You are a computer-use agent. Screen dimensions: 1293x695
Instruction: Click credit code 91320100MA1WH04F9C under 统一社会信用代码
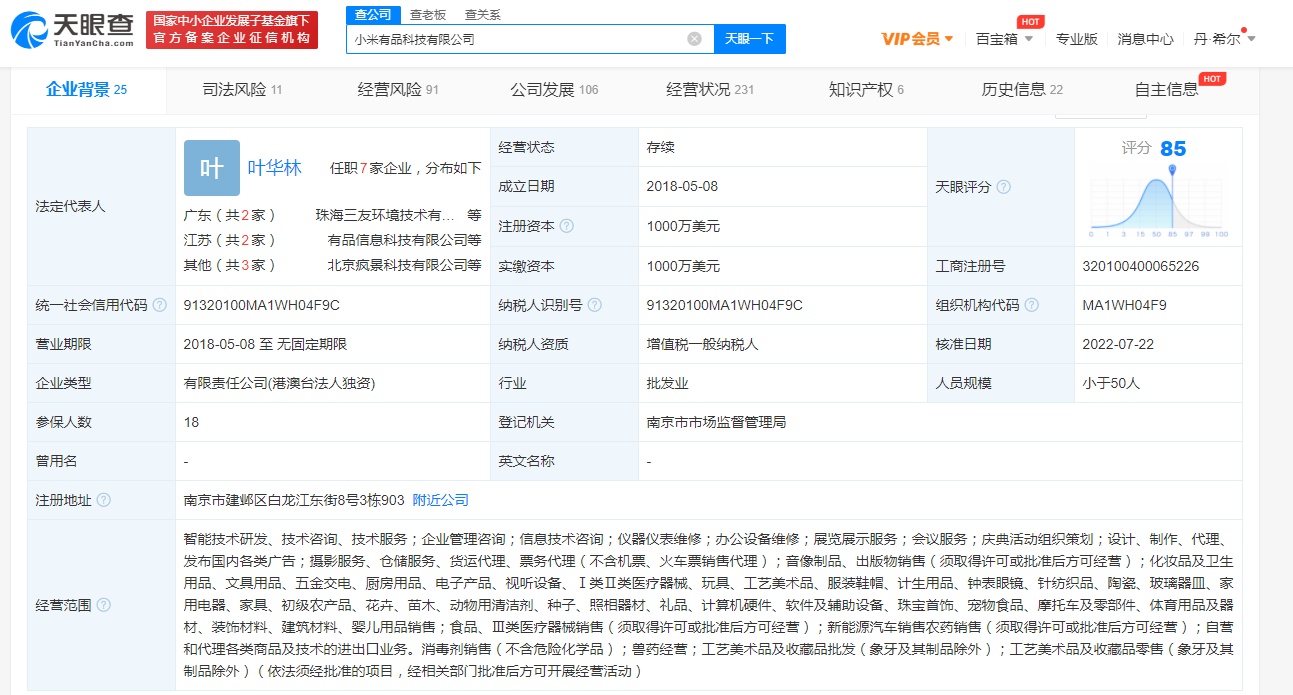(x=262, y=305)
